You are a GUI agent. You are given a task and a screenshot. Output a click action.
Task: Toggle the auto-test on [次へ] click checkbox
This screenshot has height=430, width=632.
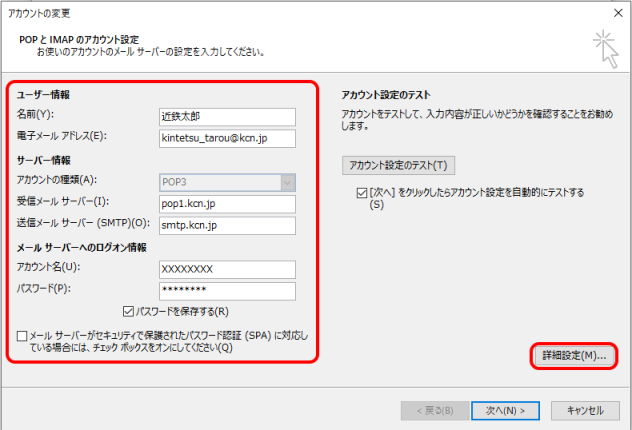click(x=362, y=193)
